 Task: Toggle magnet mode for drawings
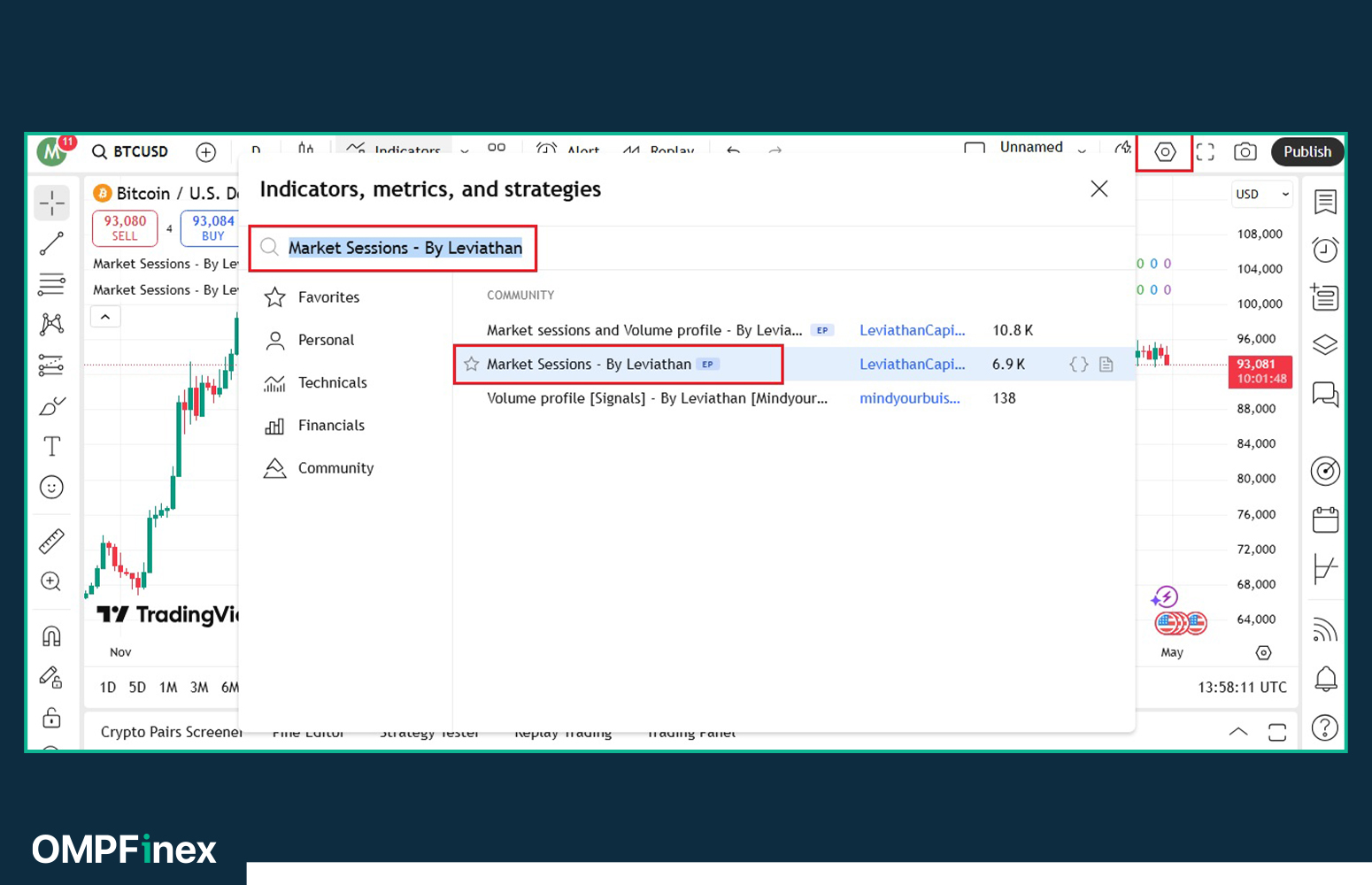51,636
